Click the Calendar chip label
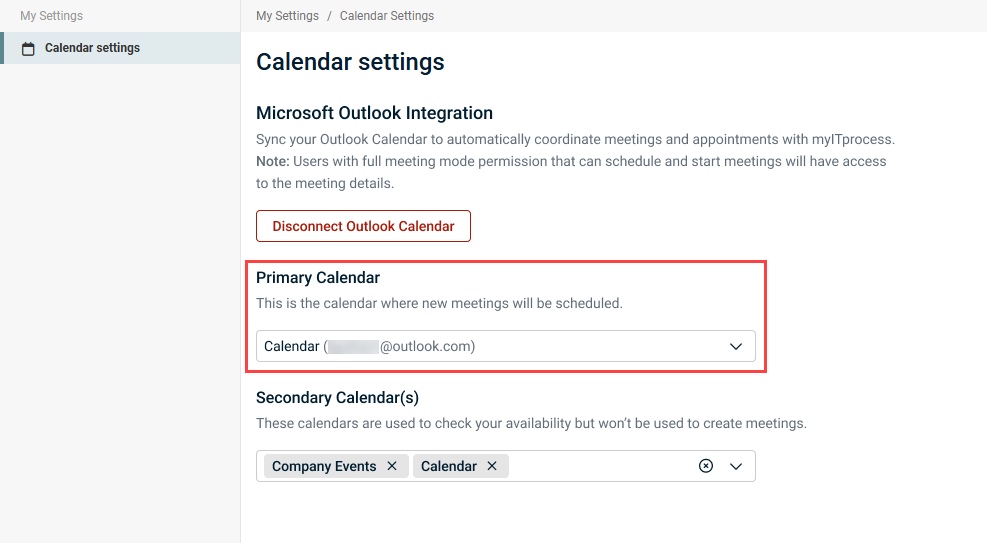987x543 pixels. point(448,466)
